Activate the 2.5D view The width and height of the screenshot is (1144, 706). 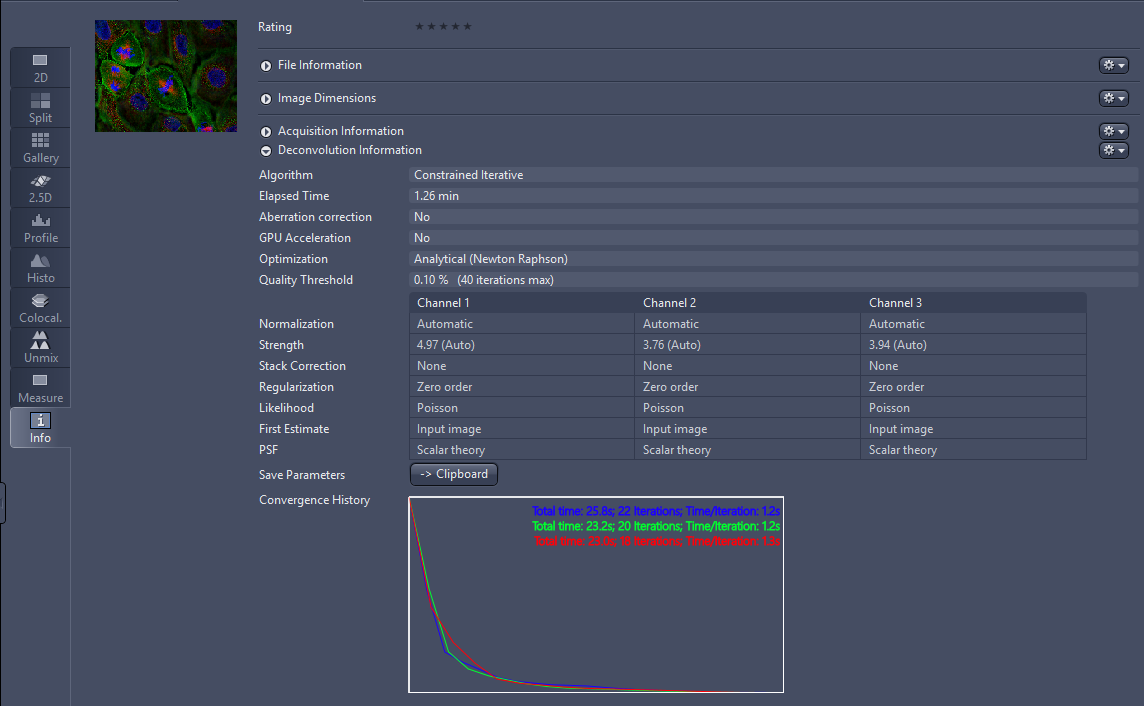pos(39,187)
